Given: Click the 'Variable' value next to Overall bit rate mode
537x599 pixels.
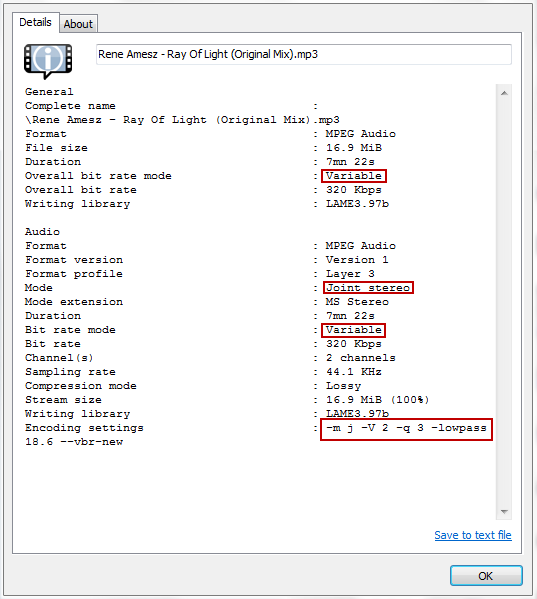Looking at the screenshot, I should pyautogui.click(x=354, y=176).
